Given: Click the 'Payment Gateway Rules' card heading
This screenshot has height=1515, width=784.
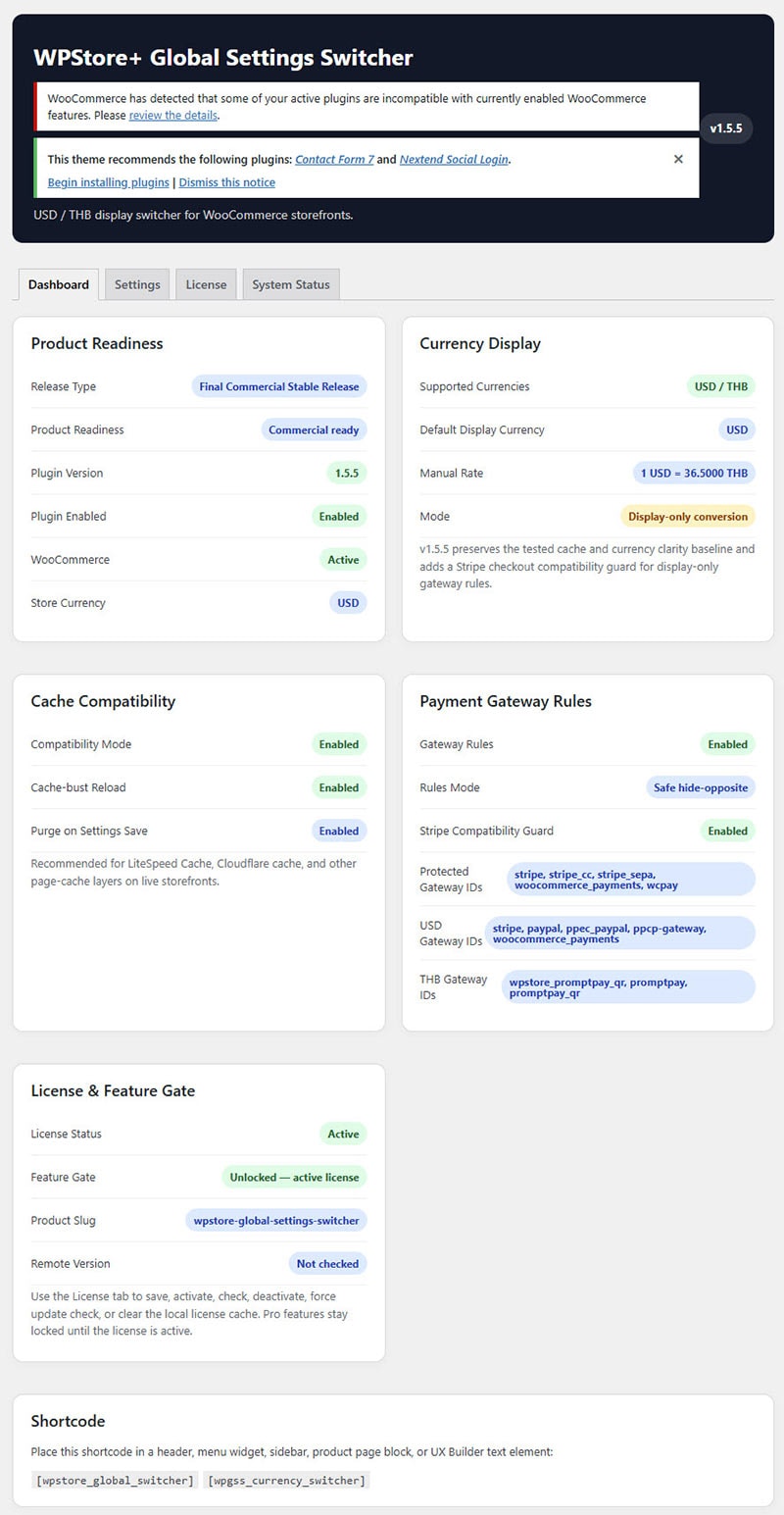Looking at the screenshot, I should tap(506, 701).
